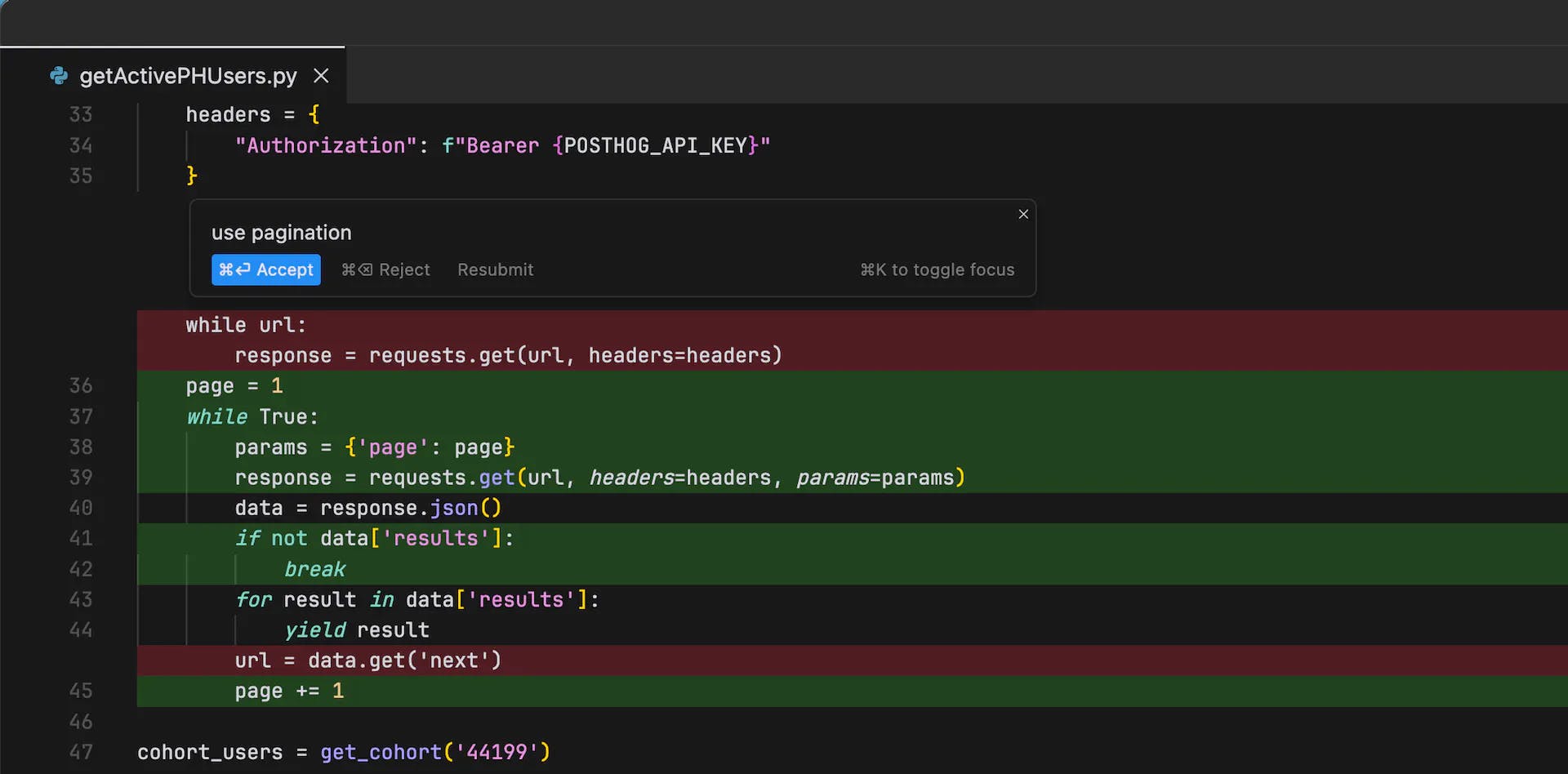Reject the proposed code edit

[x=385, y=270]
